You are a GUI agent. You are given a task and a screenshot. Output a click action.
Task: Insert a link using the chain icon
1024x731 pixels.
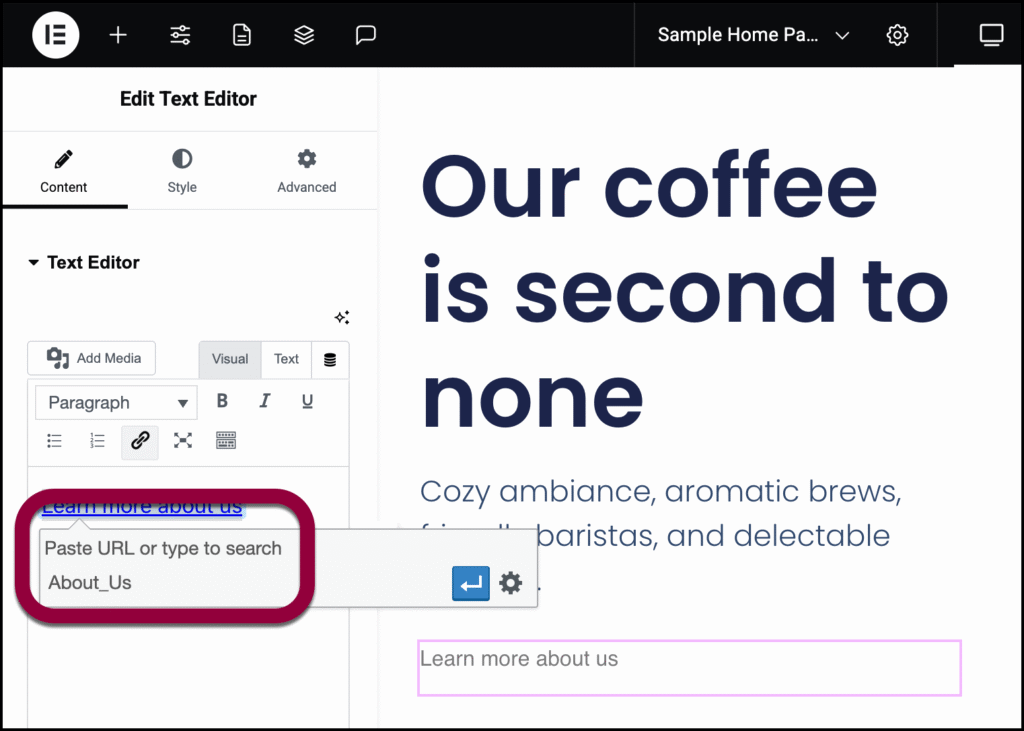tap(139, 441)
